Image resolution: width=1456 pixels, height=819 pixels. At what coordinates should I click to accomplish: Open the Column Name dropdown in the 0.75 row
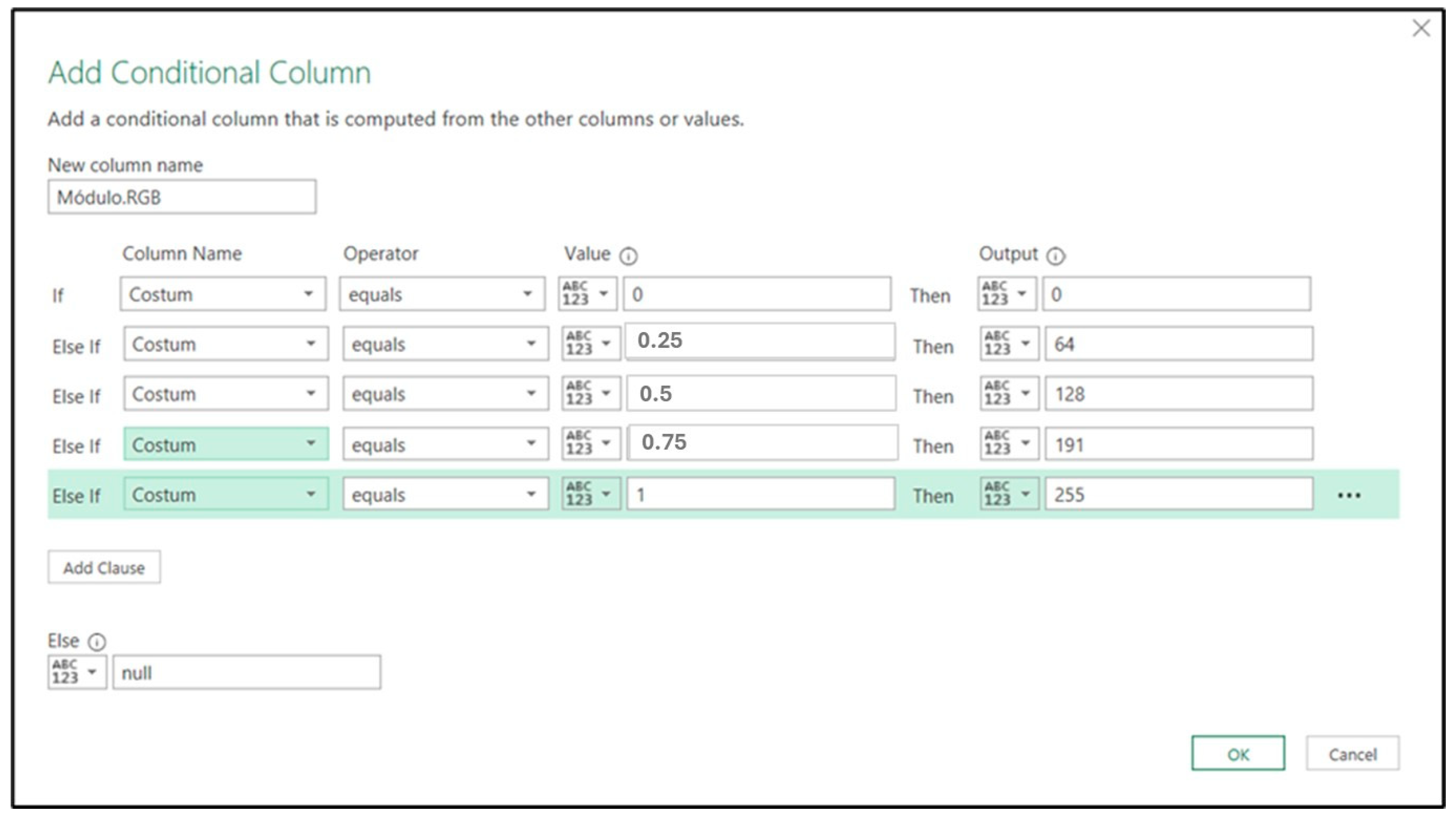tap(226, 444)
